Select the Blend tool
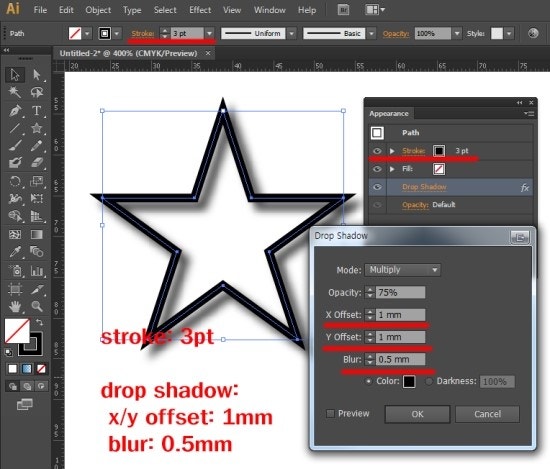The width and height of the screenshot is (550, 469). (36, 252)
